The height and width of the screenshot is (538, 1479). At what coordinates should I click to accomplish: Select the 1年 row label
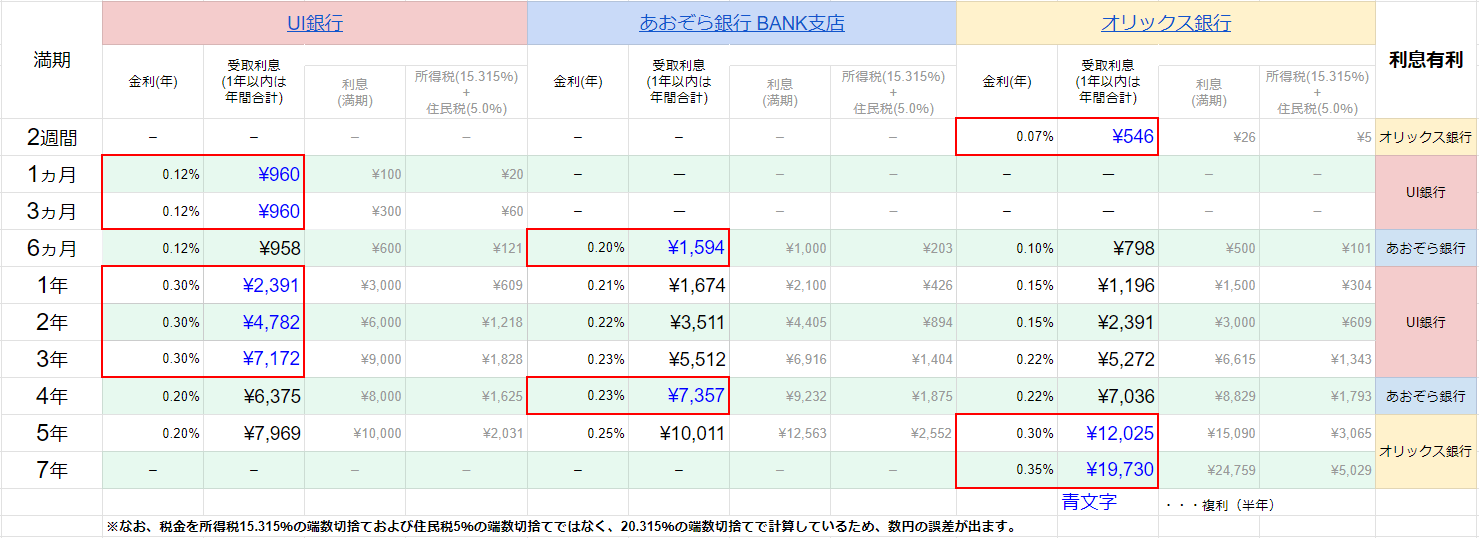pyautogui.click(x=52, y=285)
